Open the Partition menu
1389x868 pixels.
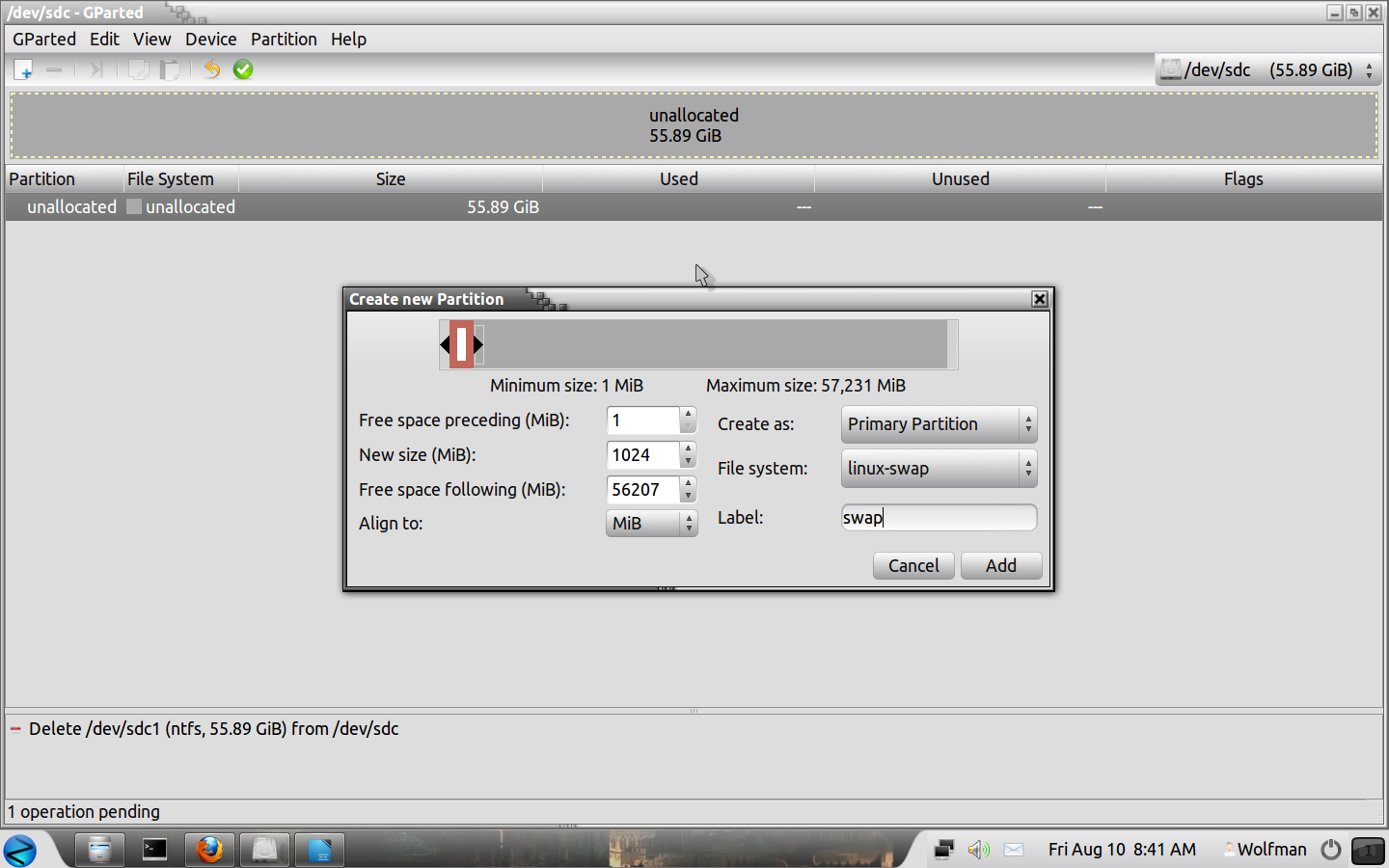coord(284,40)
